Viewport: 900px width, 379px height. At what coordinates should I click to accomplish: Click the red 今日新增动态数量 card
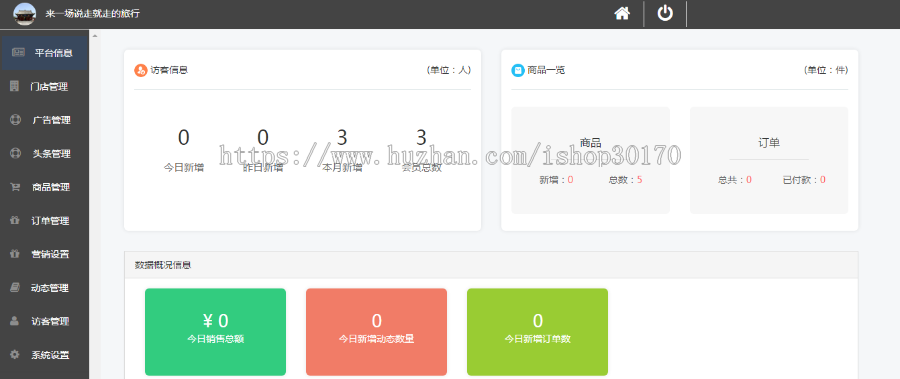(x=377, y=331)
